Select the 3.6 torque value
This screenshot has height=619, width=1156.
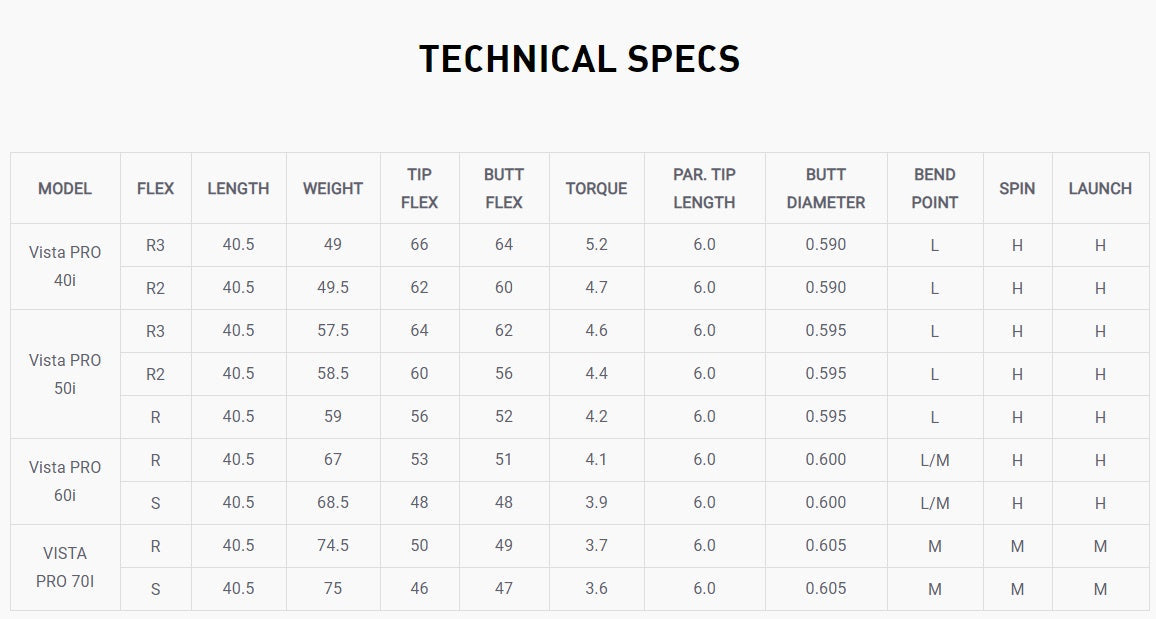596,589
